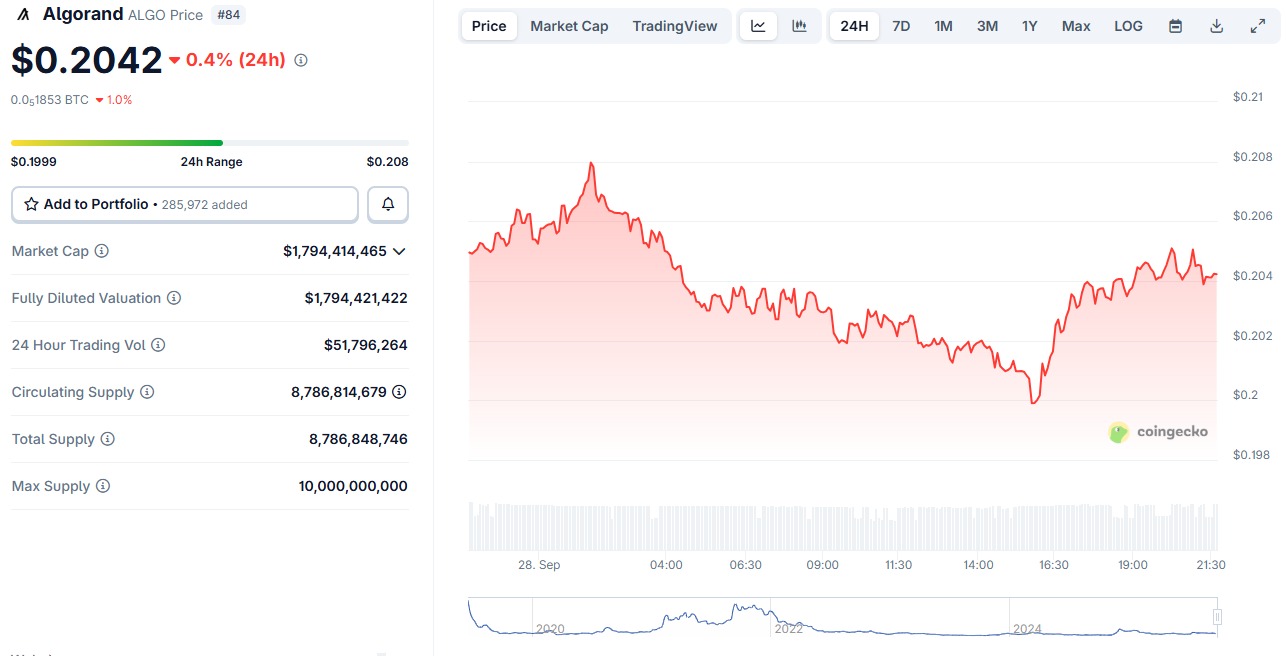The height and width of the screenshot is (656, 1287).
Task: Click the price alert bell icon
Action: 388,204
